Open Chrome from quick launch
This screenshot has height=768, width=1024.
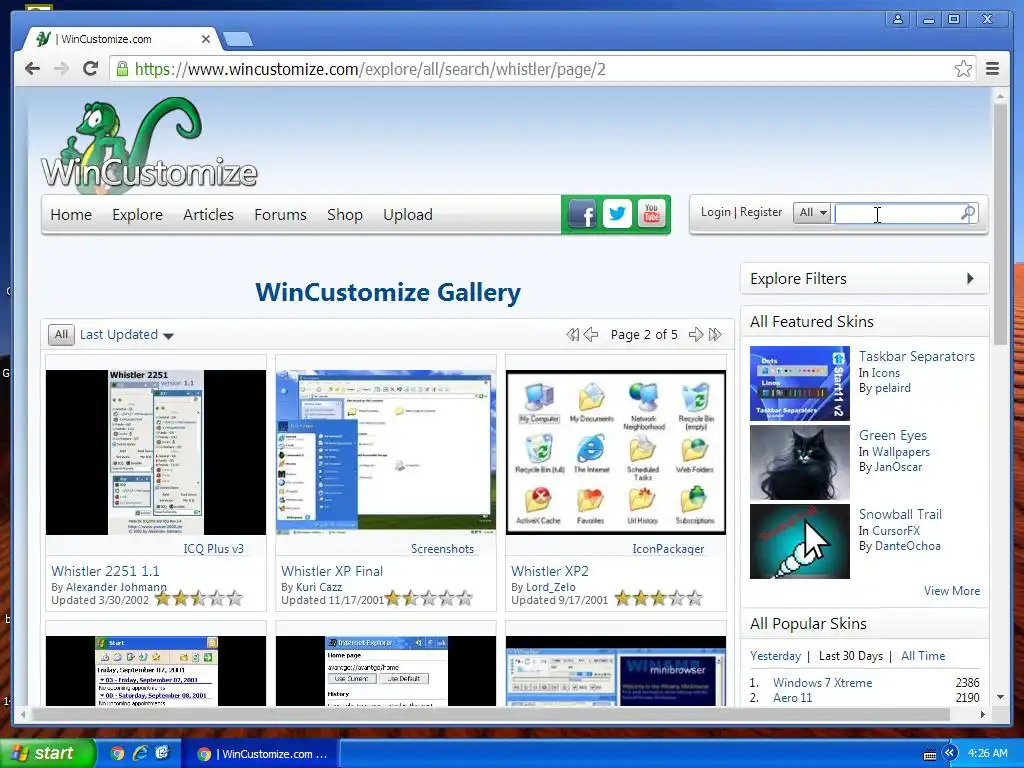click(118, 754)
